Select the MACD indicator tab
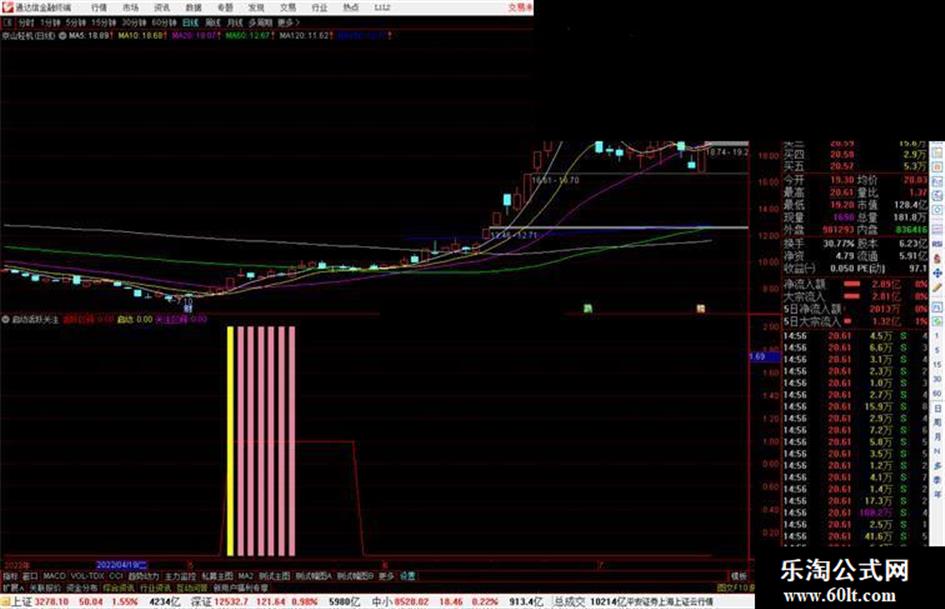945x609 pixels. (x=54, y=576)
